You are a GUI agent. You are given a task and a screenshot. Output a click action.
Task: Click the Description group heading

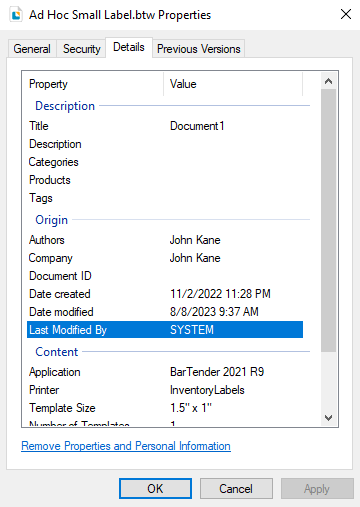click(65, 106)
